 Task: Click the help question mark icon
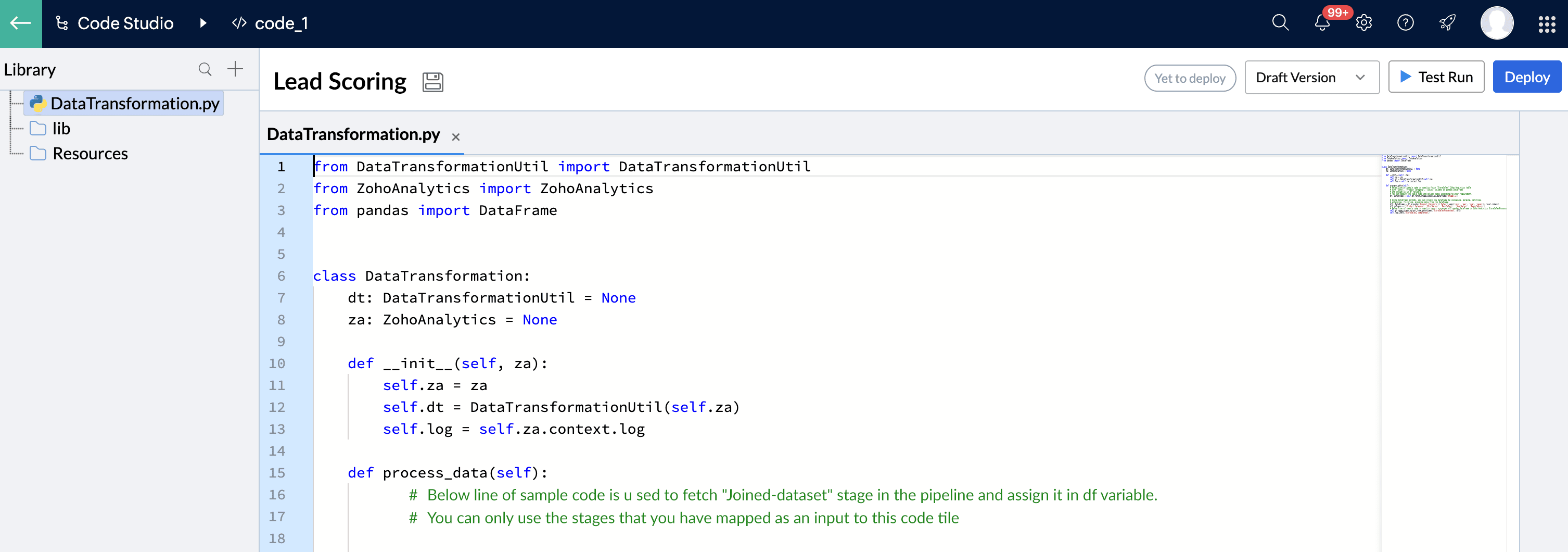pyautogui.click(x=1405, y=23)
